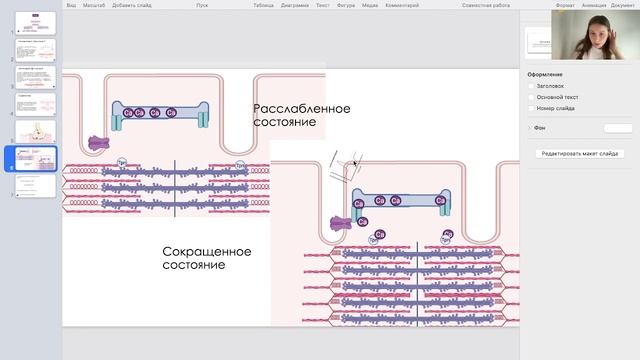Open the Диаграмма chart menu
Viewport: 640px width, 360px height.
pos(295,5)
